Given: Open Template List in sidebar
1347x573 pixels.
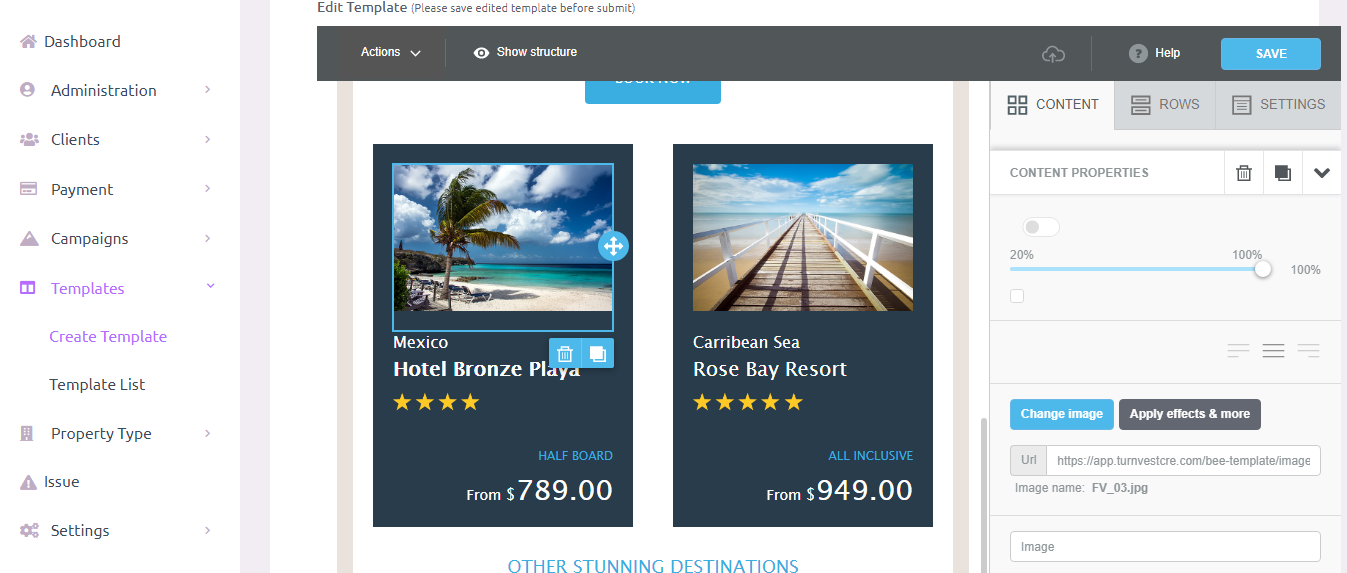Looking at the screenshot, I should (x=97, y=385).
